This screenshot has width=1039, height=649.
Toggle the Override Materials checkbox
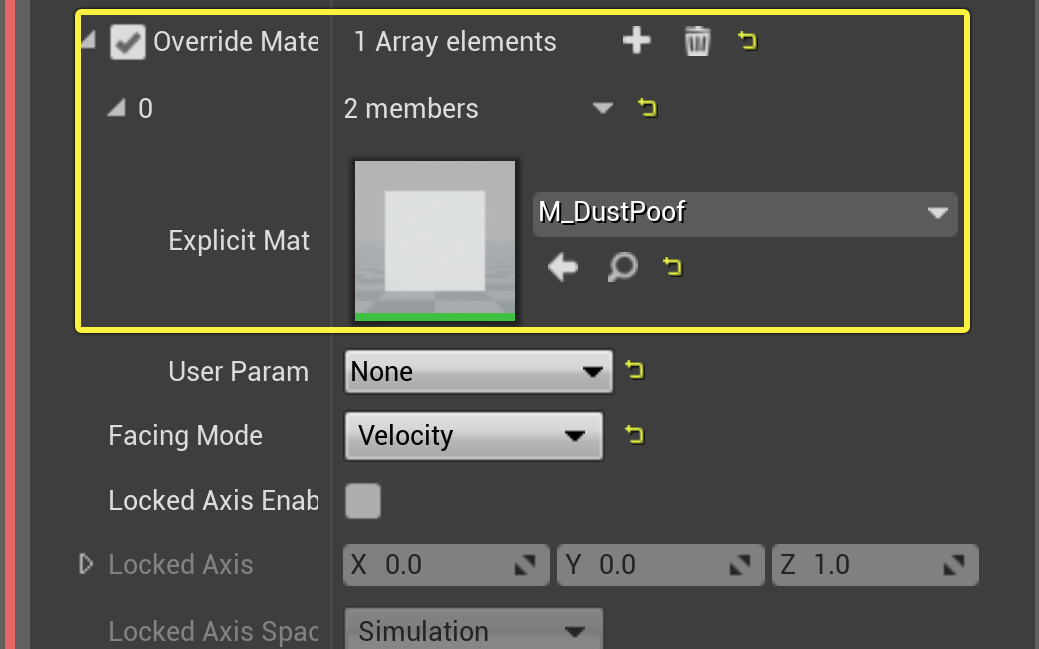click(x=127, y=42)
